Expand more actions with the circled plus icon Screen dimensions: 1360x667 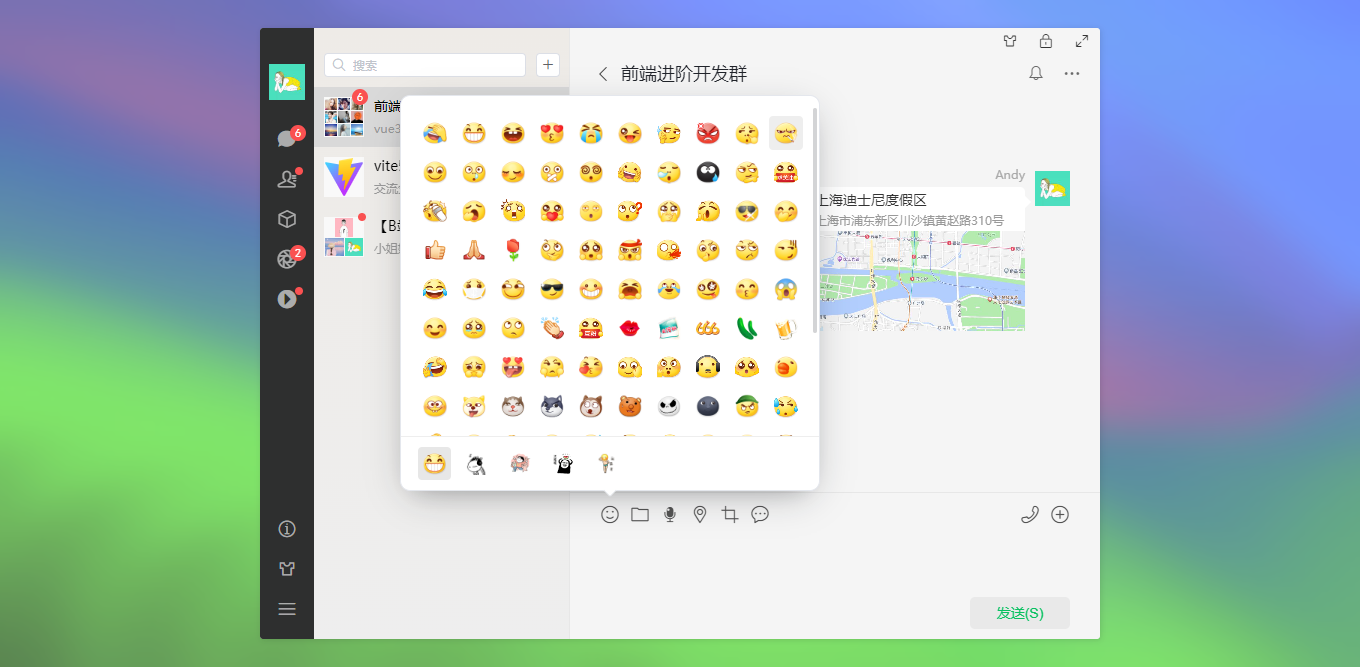[x=1060, y=514]
